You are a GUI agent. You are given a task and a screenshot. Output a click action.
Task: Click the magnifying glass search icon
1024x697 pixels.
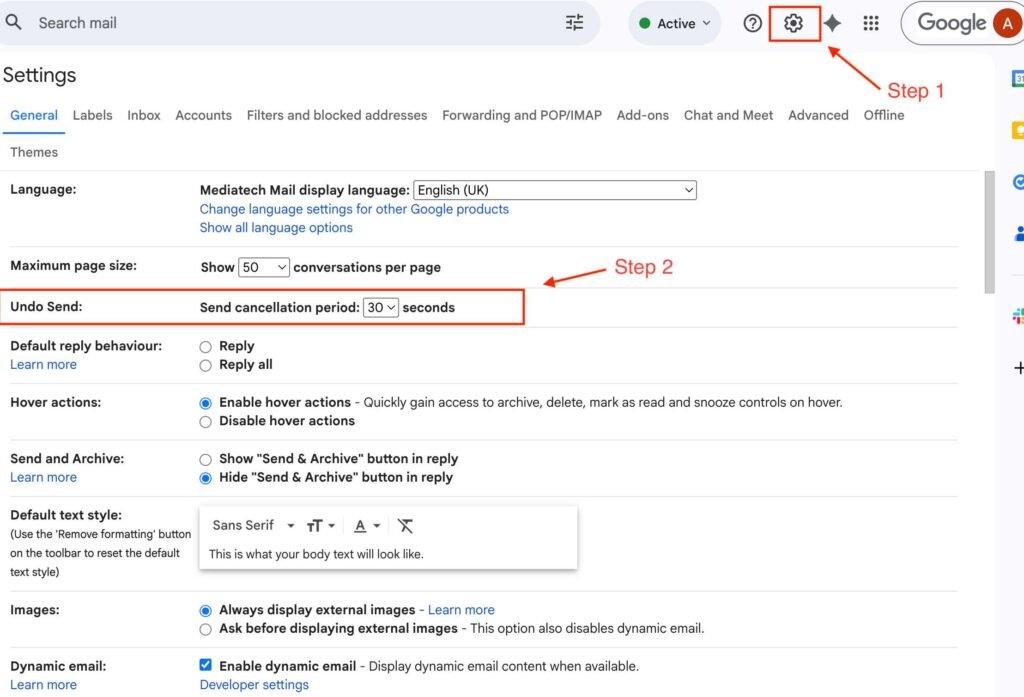[x=14, y=22]
